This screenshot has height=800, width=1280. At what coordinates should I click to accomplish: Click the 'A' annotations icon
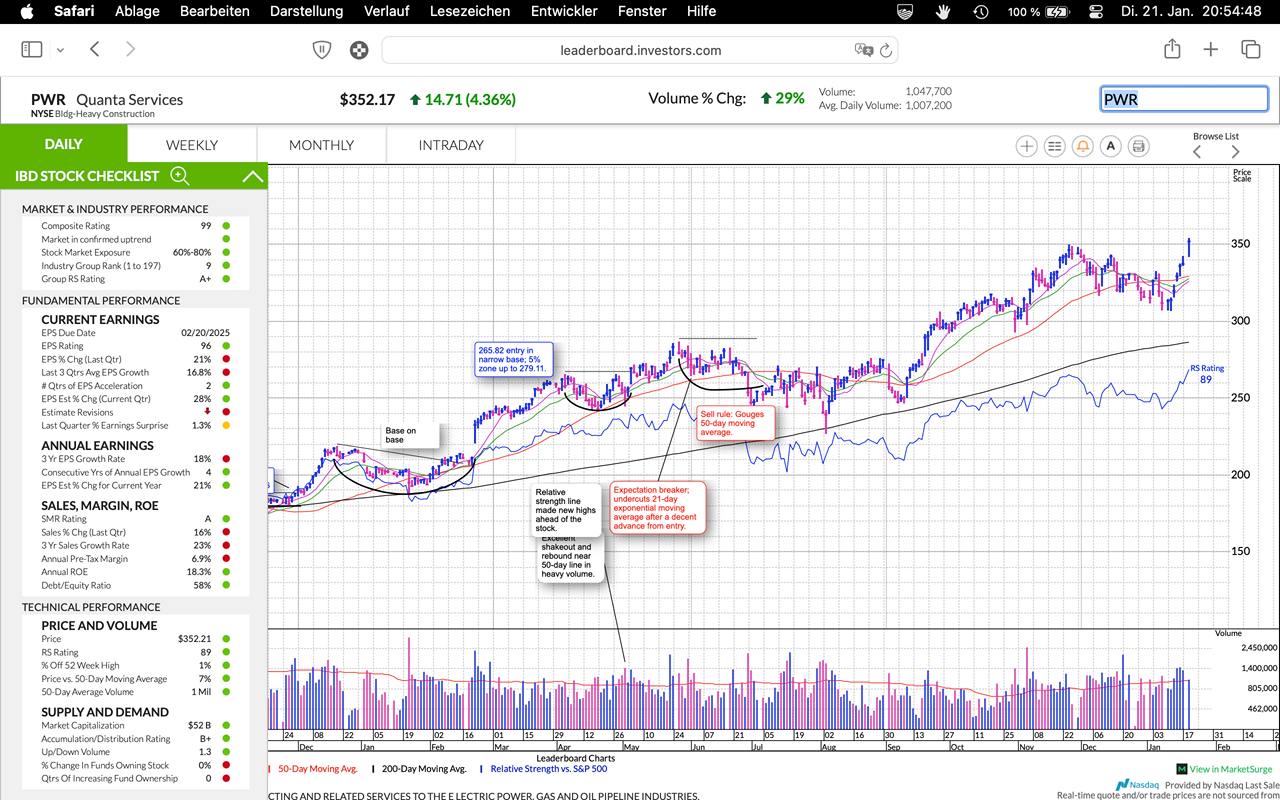pos(1110,146)
